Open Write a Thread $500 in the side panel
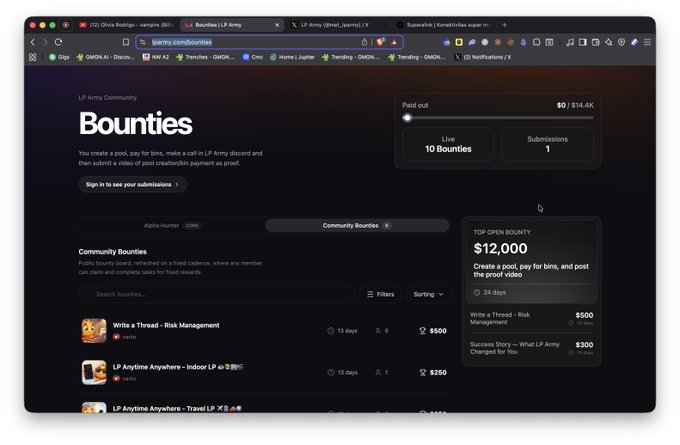Screen dimensions: 680x445 point(532,319)
